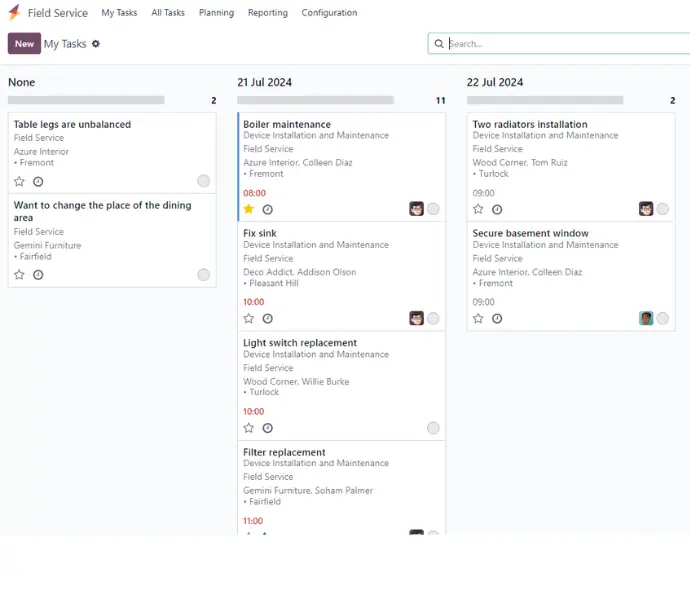The height and width of the screenshot is (590, 690).
Task: Open activity clock on Two radiators installation
Action: (497, 209)
